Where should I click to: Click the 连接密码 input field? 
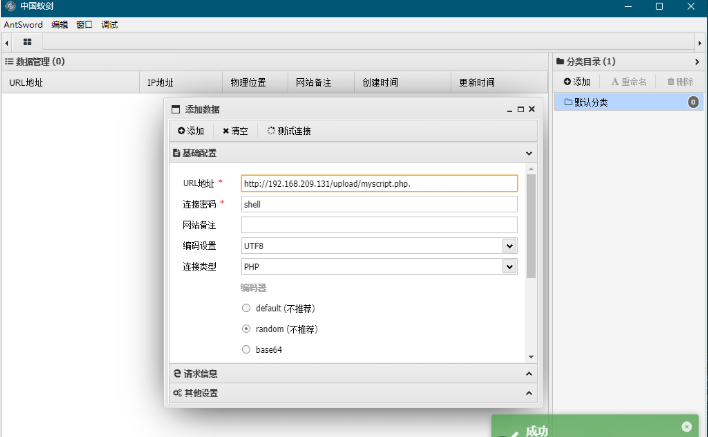[x=379, y=205]
